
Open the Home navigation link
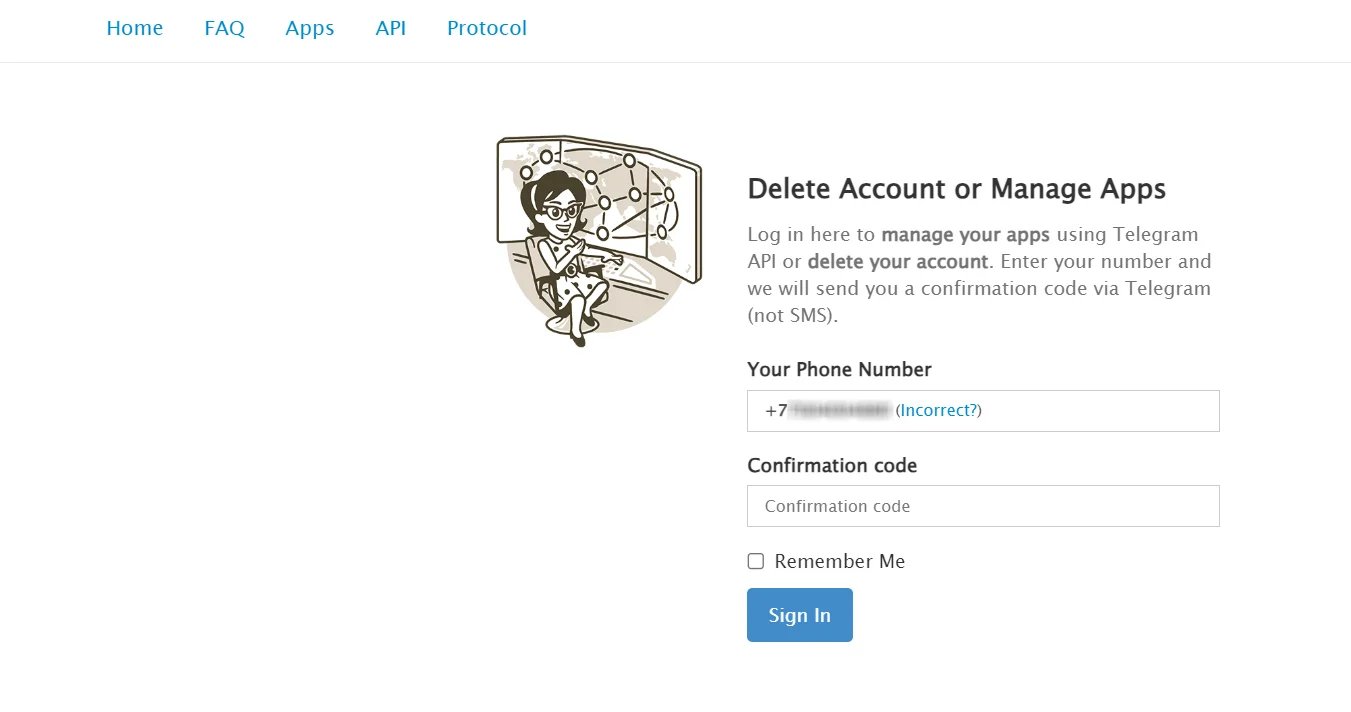(x=134, y=28)
